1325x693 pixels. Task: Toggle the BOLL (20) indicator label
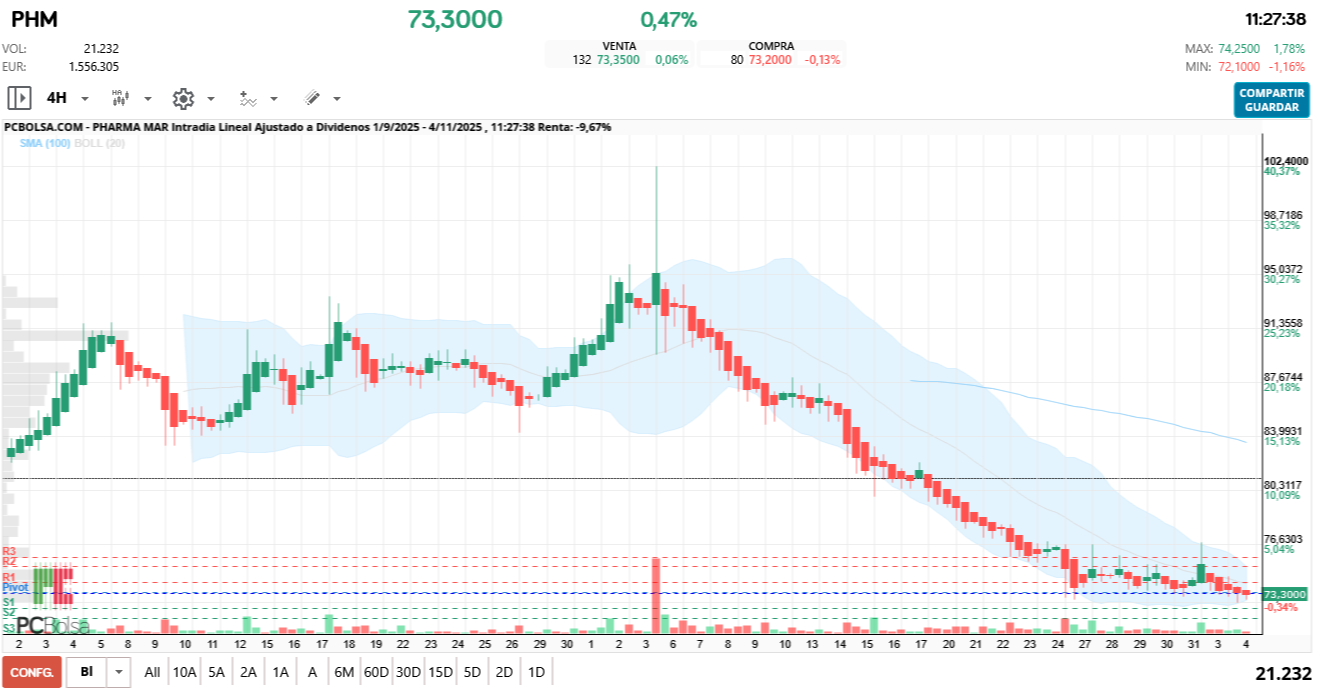[x=113, y=144]
